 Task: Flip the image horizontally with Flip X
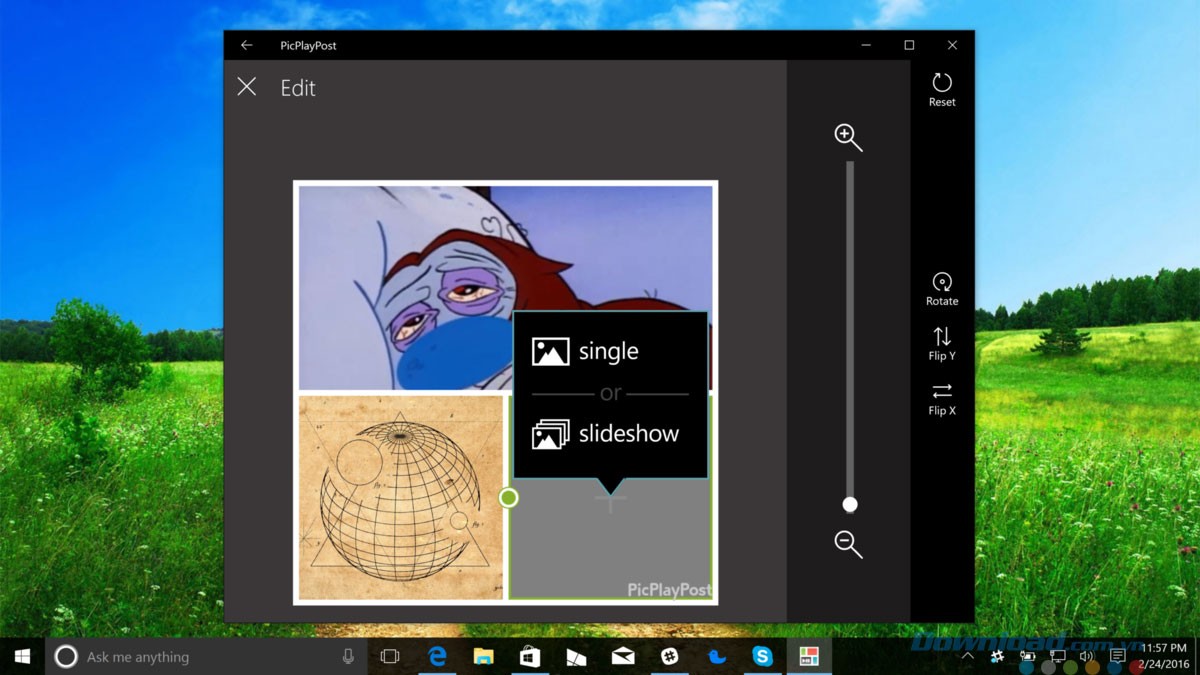click(x=942, y=392)
